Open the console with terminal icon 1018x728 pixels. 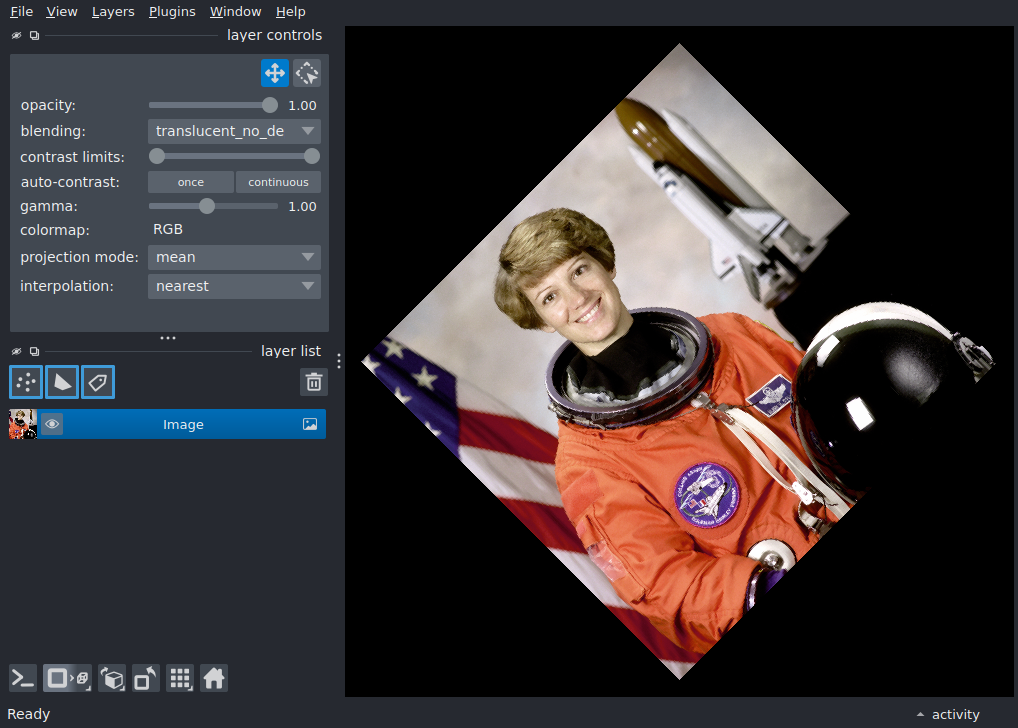point(23,679)
